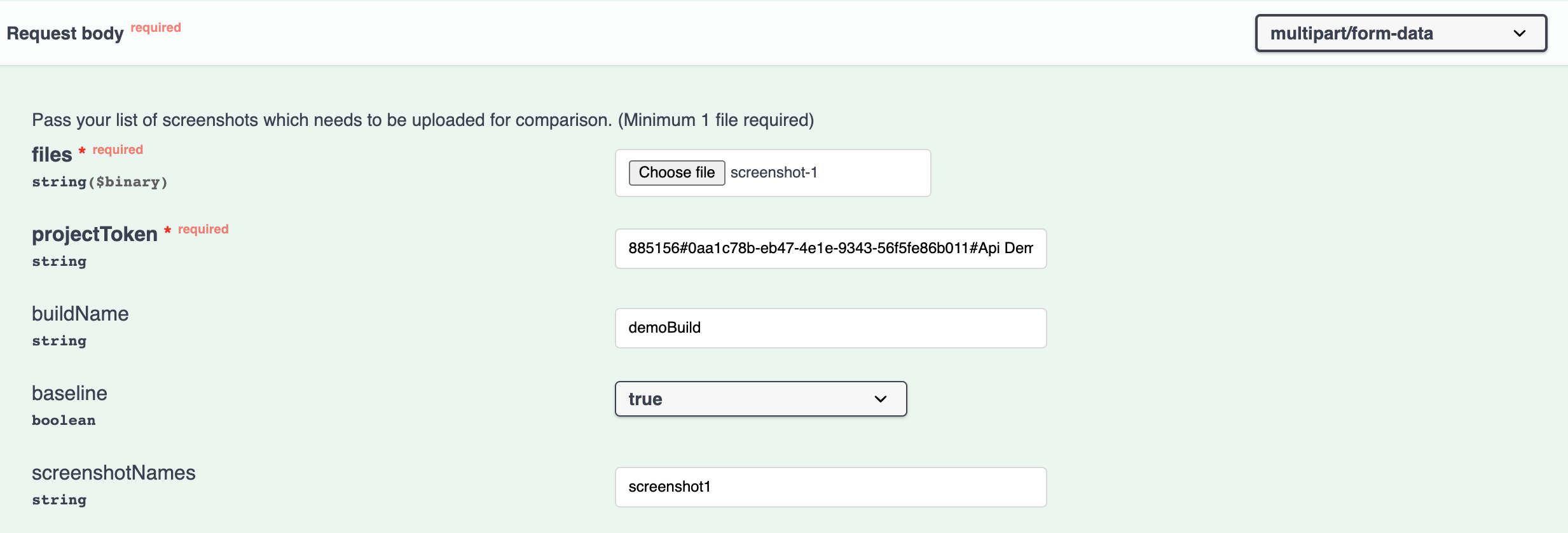Focus the screenshotNames input with screenshot1
Viewport: 1568px width, 533px height.
point(830,487)
